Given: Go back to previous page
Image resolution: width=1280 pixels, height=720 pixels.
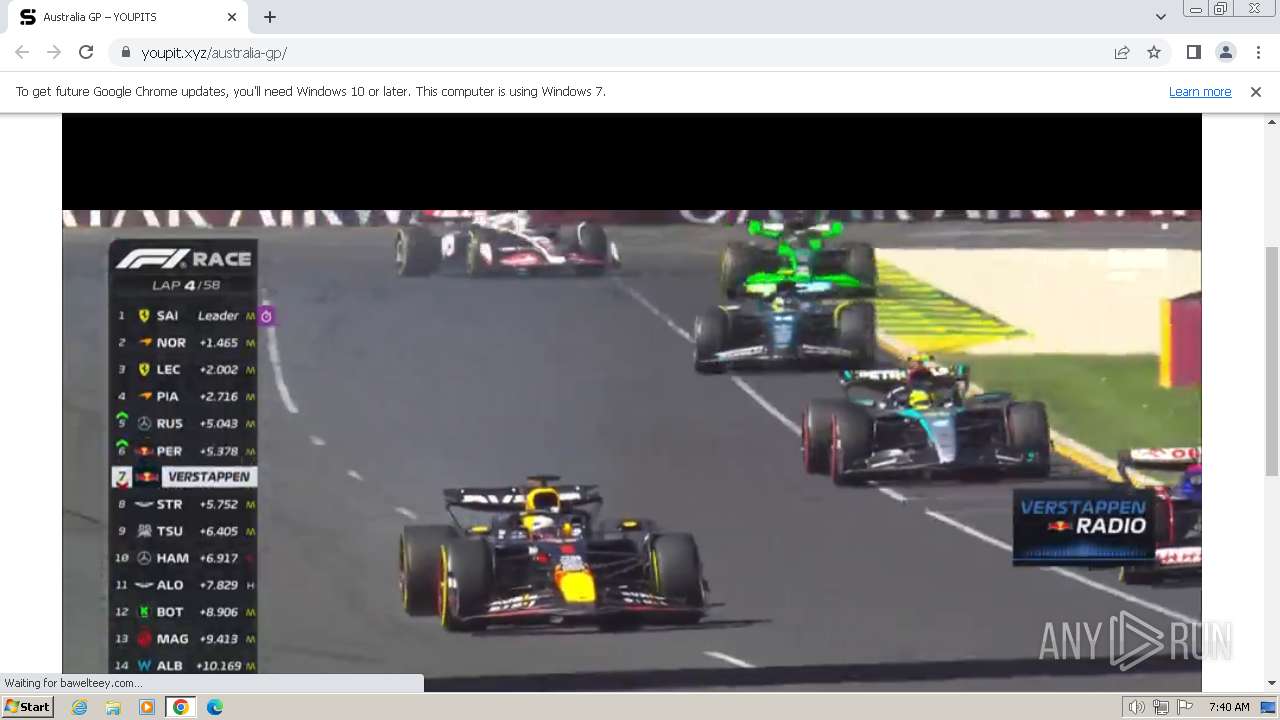Looking at the screenshot, I should (x=22, y=52).
